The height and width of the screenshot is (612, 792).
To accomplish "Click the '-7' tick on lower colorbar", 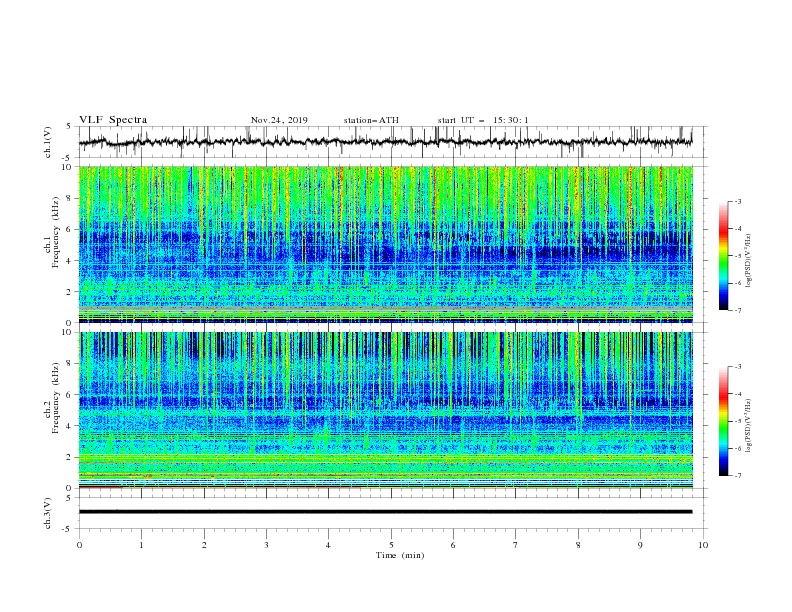I will point(737,476).
